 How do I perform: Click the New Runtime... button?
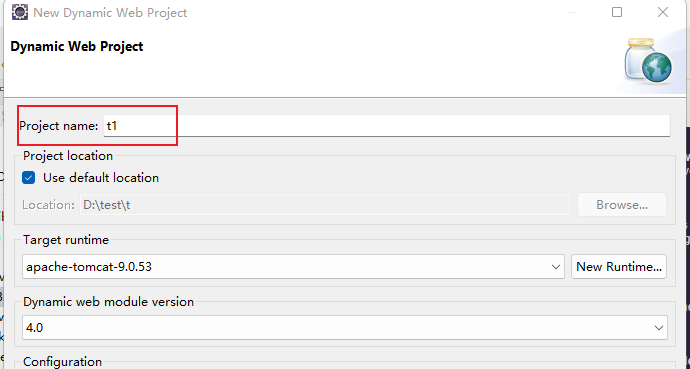[619, 267]
